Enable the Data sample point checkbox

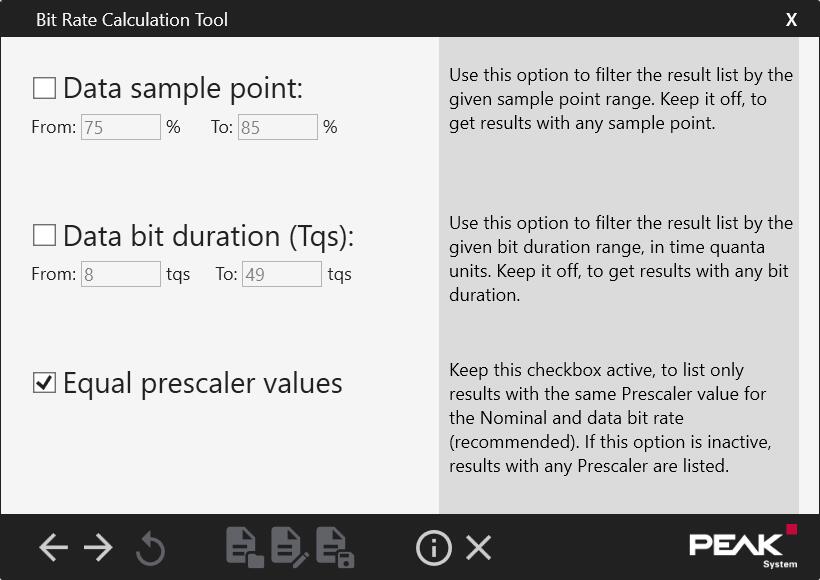(x=44, y=88)
